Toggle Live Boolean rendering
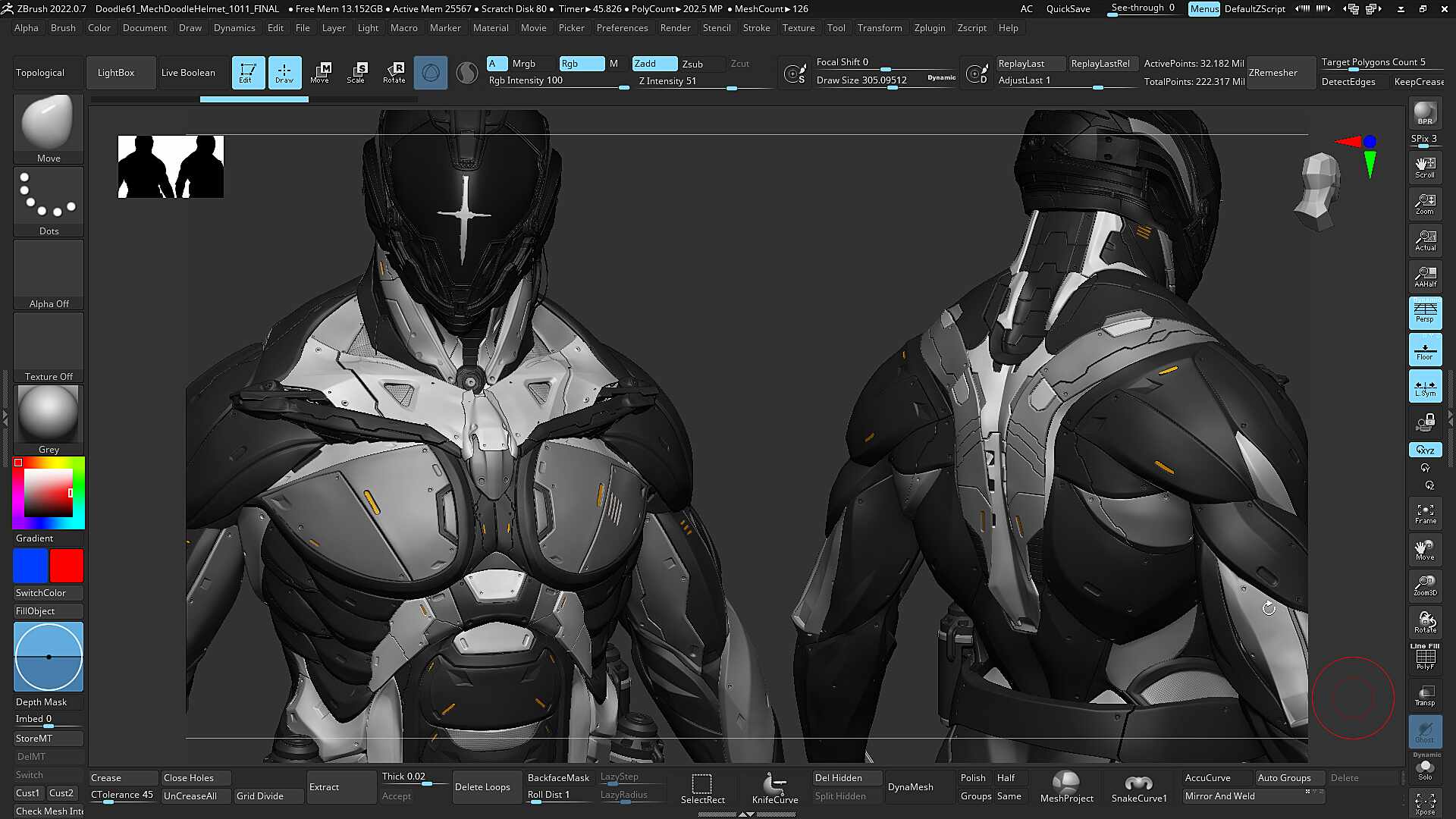 pos(188,73)
